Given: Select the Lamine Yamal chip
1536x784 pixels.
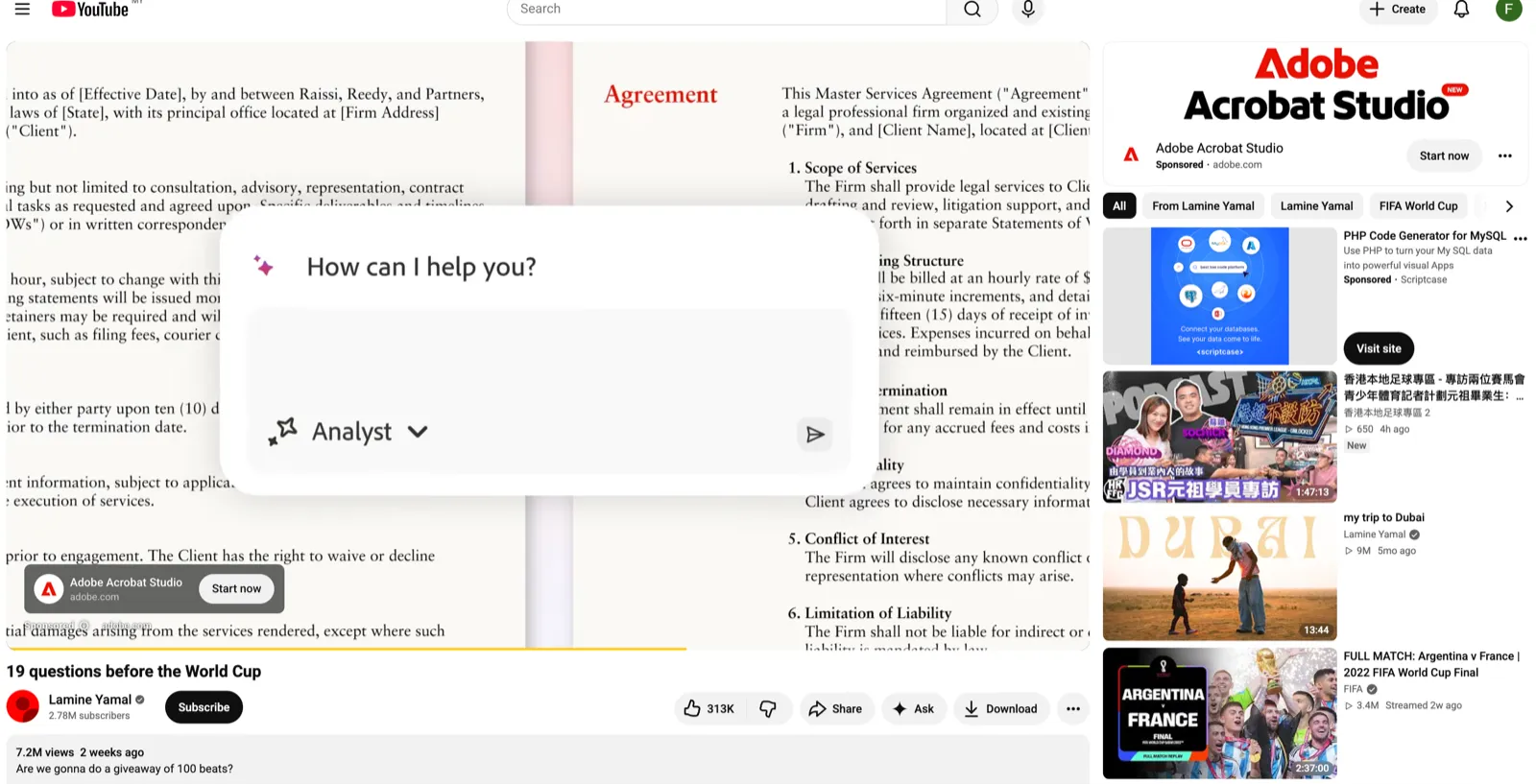Looking at the screenshot, I should (1316, 205).
